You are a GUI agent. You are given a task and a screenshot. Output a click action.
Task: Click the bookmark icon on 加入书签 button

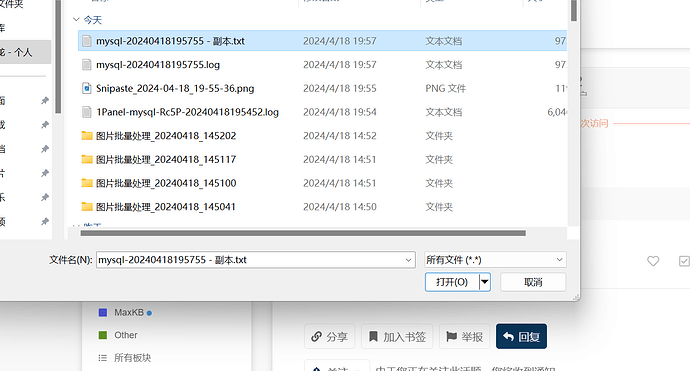[373, 337]
